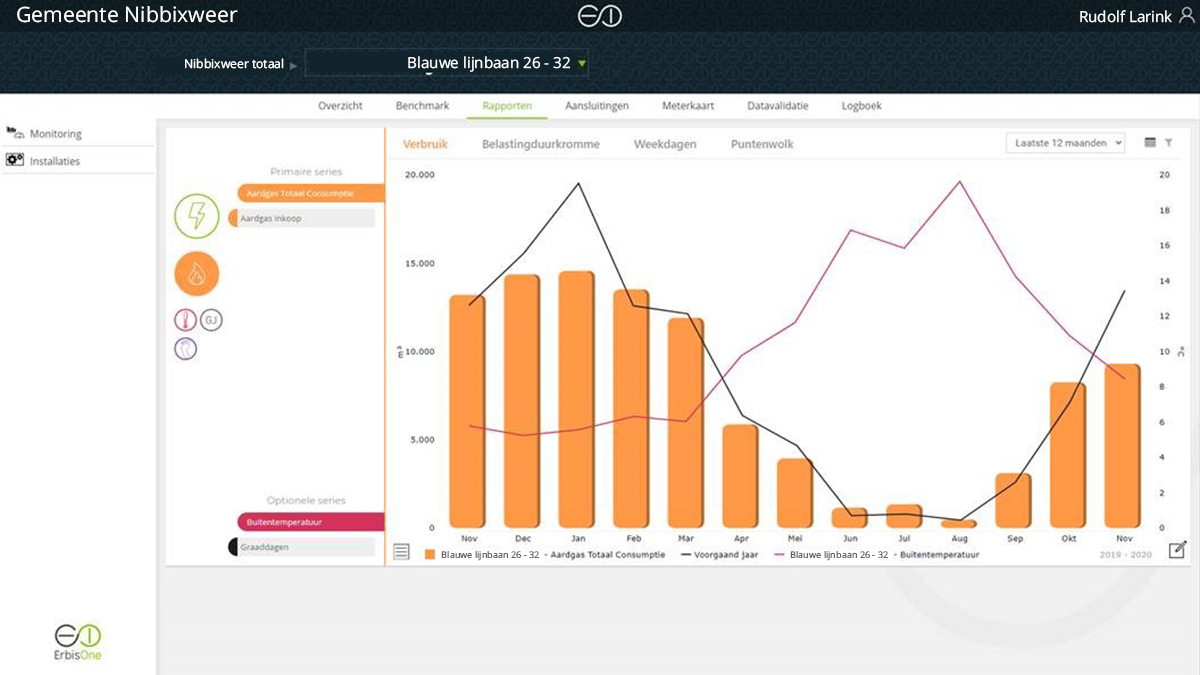This screenshot has width=1200, height=675.
Task: Click the Sep consumption bar
Action: [1013, 501]
